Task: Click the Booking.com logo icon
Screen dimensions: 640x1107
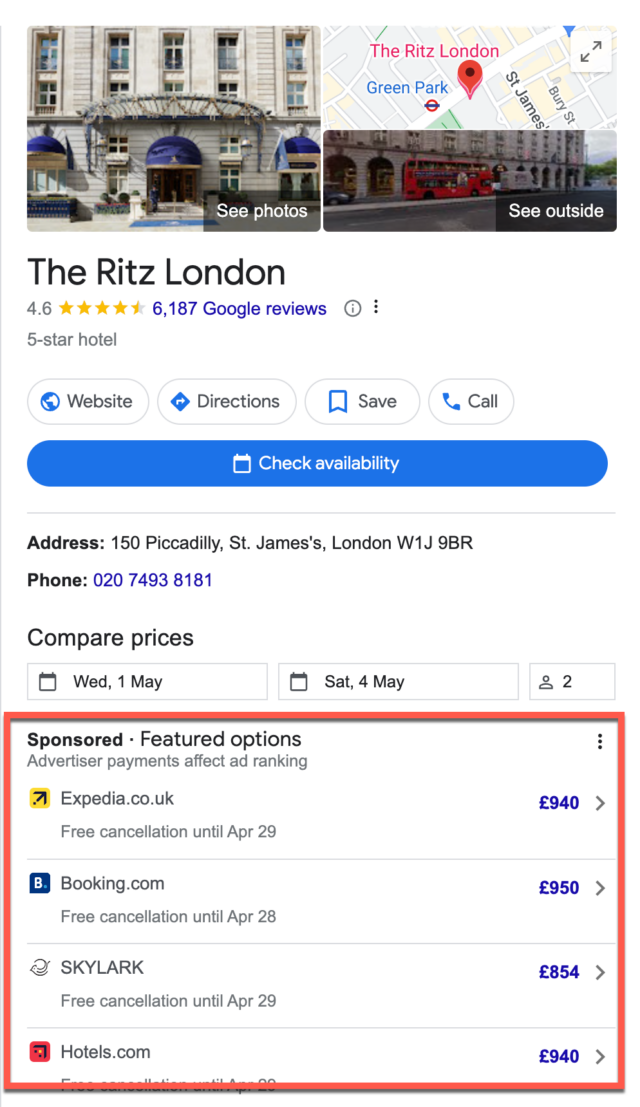Action: tap(37, 884)
